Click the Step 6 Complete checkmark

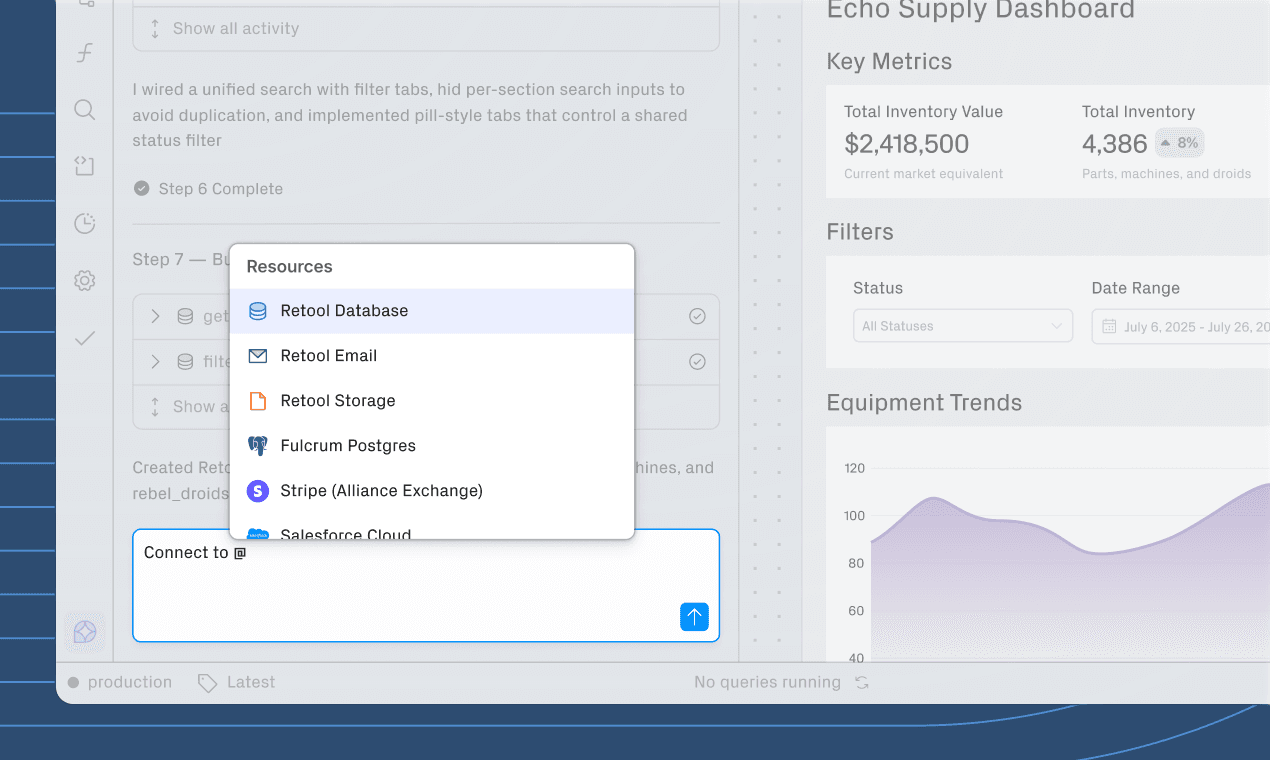pyautogui.click(x=141, y=188)
